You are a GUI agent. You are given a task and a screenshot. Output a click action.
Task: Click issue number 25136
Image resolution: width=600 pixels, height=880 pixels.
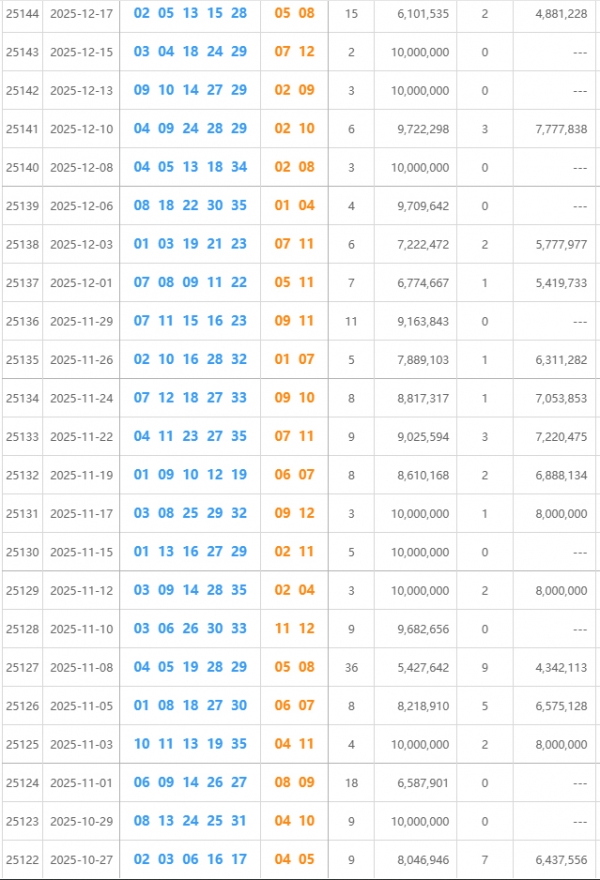pyautogui.click(x=21, y=321)
